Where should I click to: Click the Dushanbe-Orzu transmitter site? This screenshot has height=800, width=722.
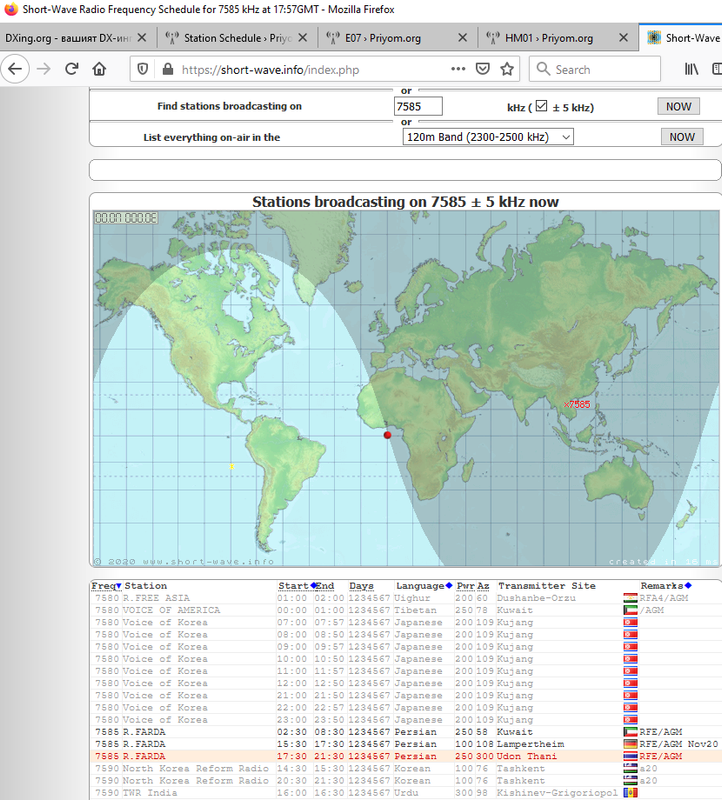click(x=536, y=598)
